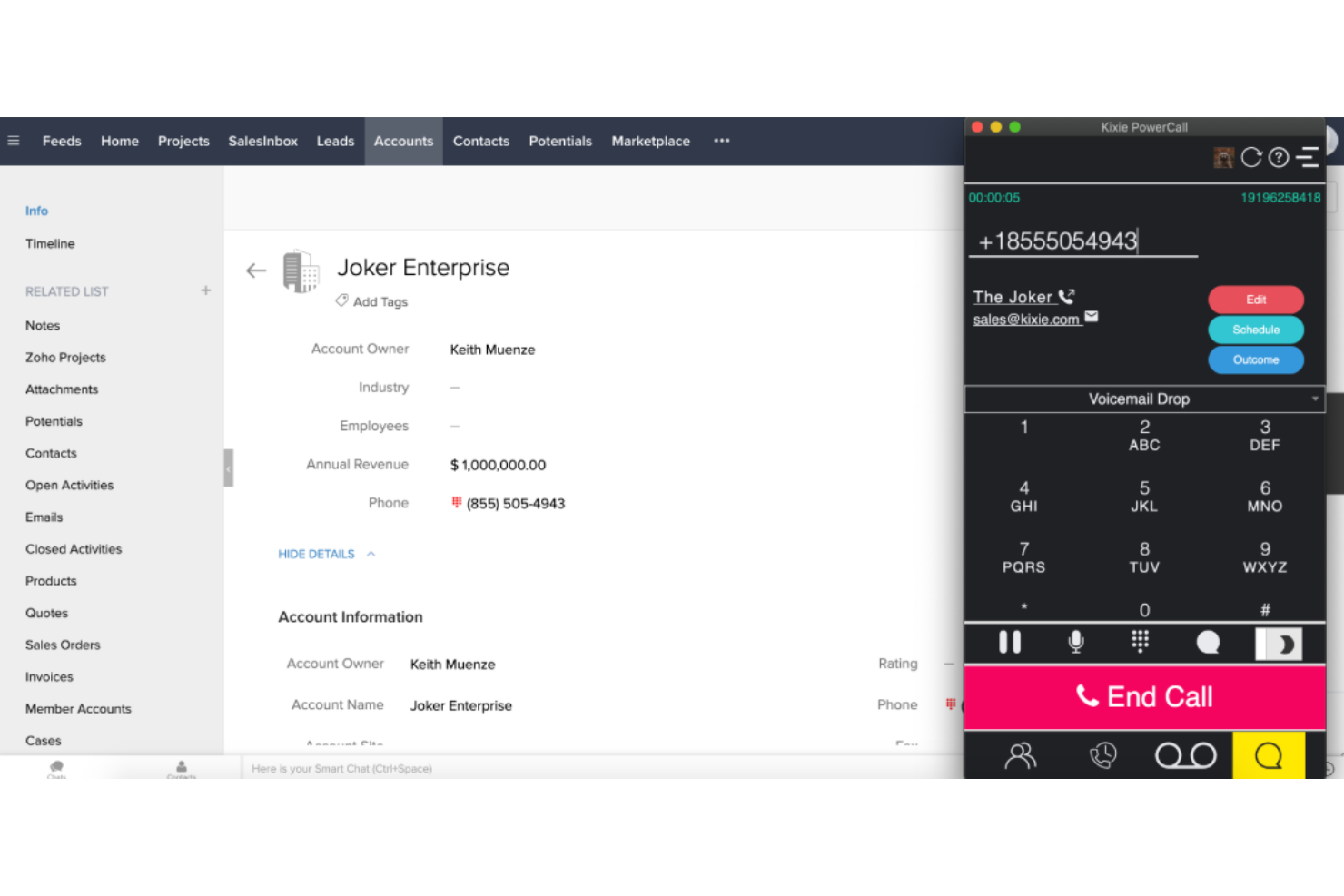Open the SalesInbox tab
The height and width of the screenshot is (896, 1344).
263,141
